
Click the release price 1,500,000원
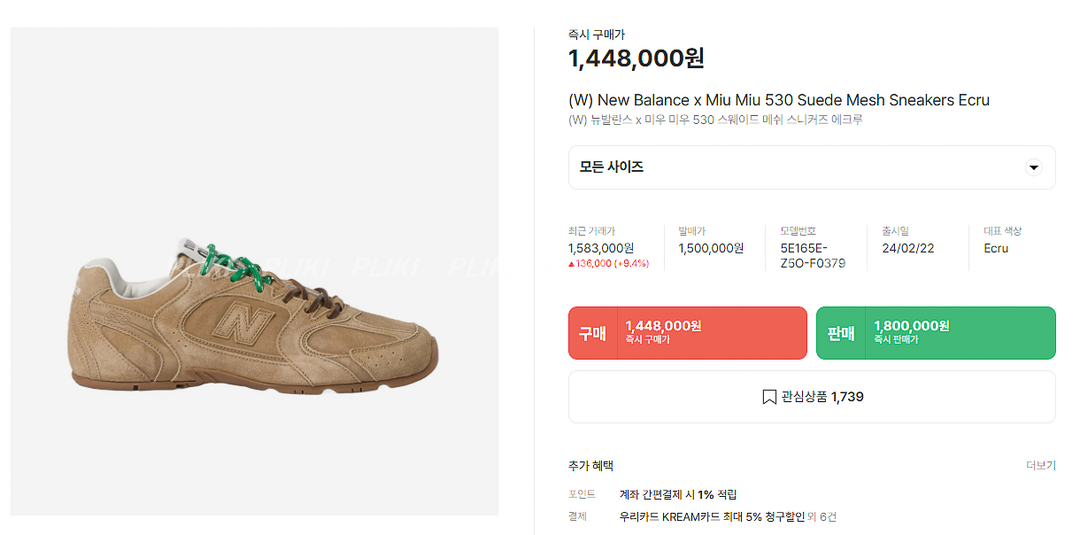click(711, 248)
